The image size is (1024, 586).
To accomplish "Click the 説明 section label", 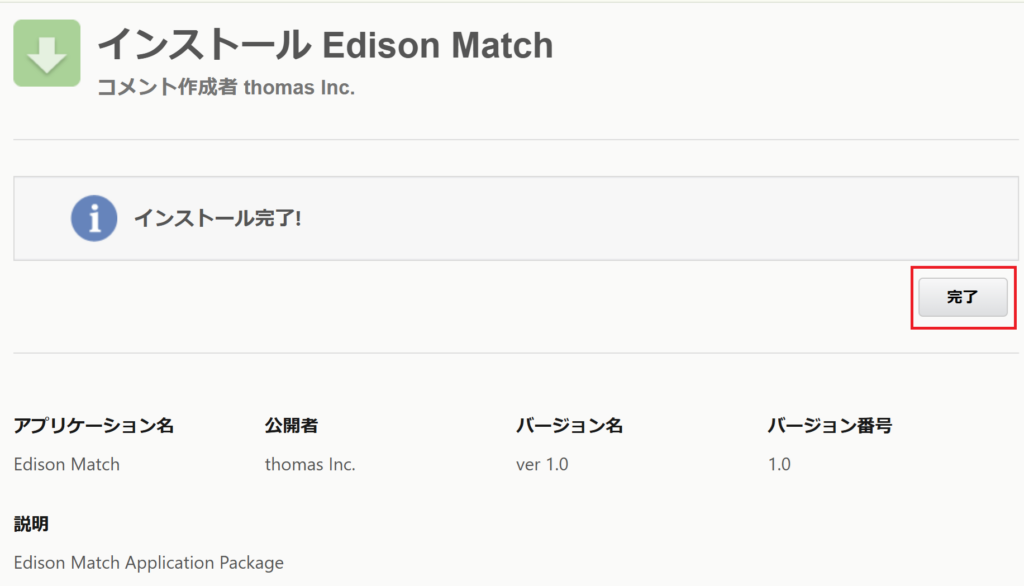I will coord(31,524).
